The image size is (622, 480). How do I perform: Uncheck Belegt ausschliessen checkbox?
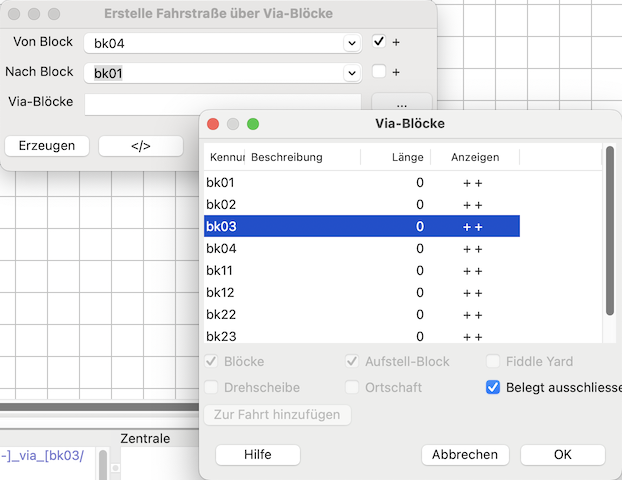[x=493, y=387]
